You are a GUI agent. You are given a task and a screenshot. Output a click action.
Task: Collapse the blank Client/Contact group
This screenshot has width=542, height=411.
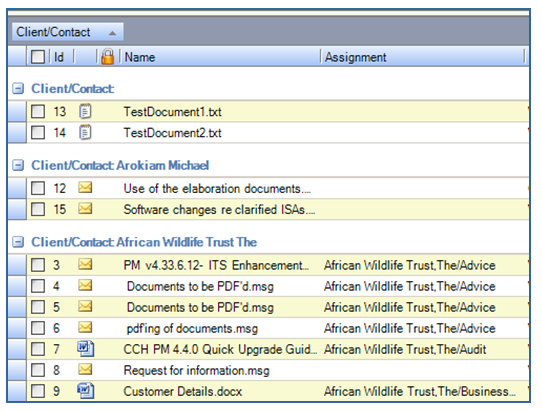18,88
